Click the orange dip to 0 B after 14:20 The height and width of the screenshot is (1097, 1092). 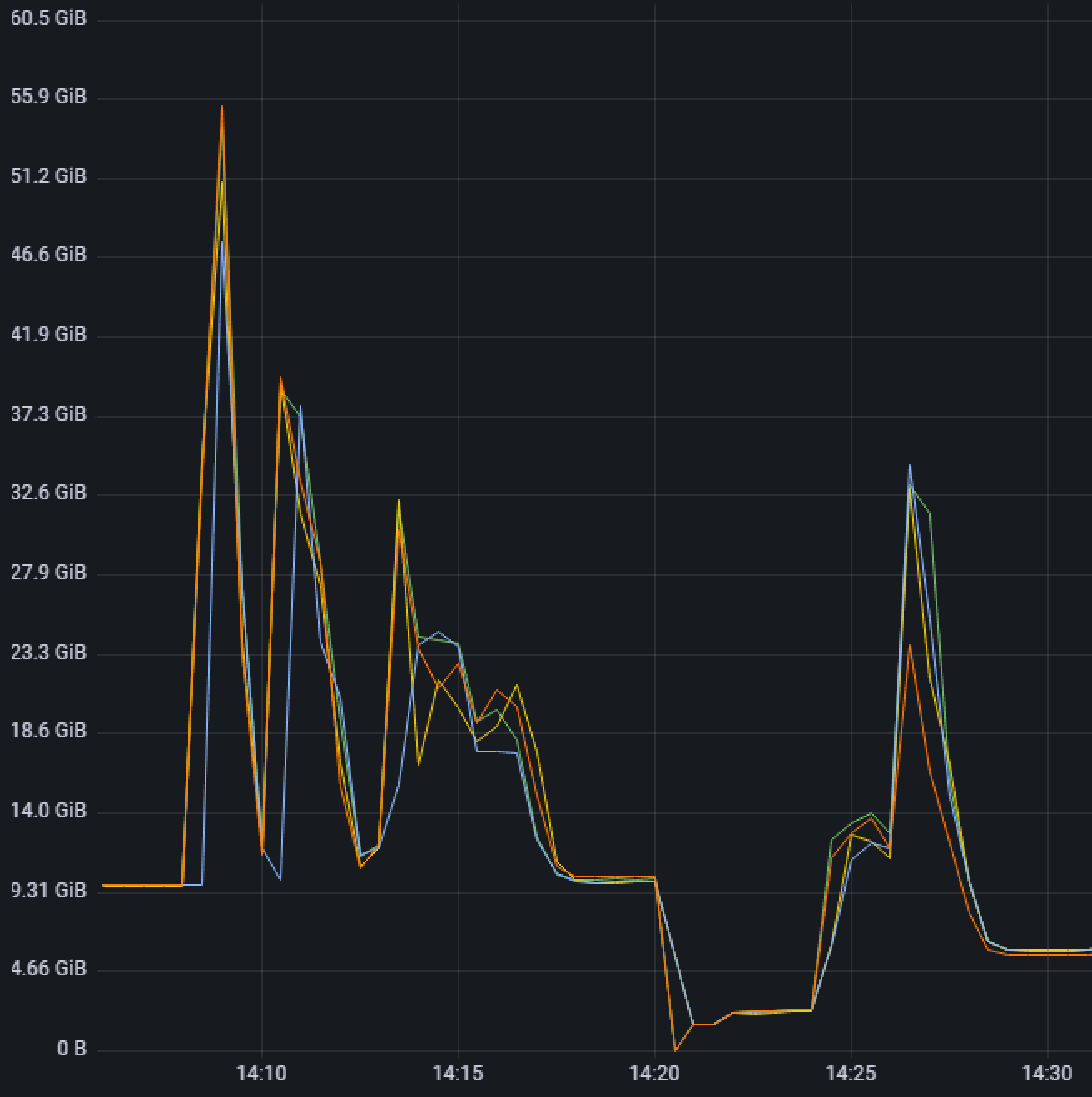tap(675, 1050)
